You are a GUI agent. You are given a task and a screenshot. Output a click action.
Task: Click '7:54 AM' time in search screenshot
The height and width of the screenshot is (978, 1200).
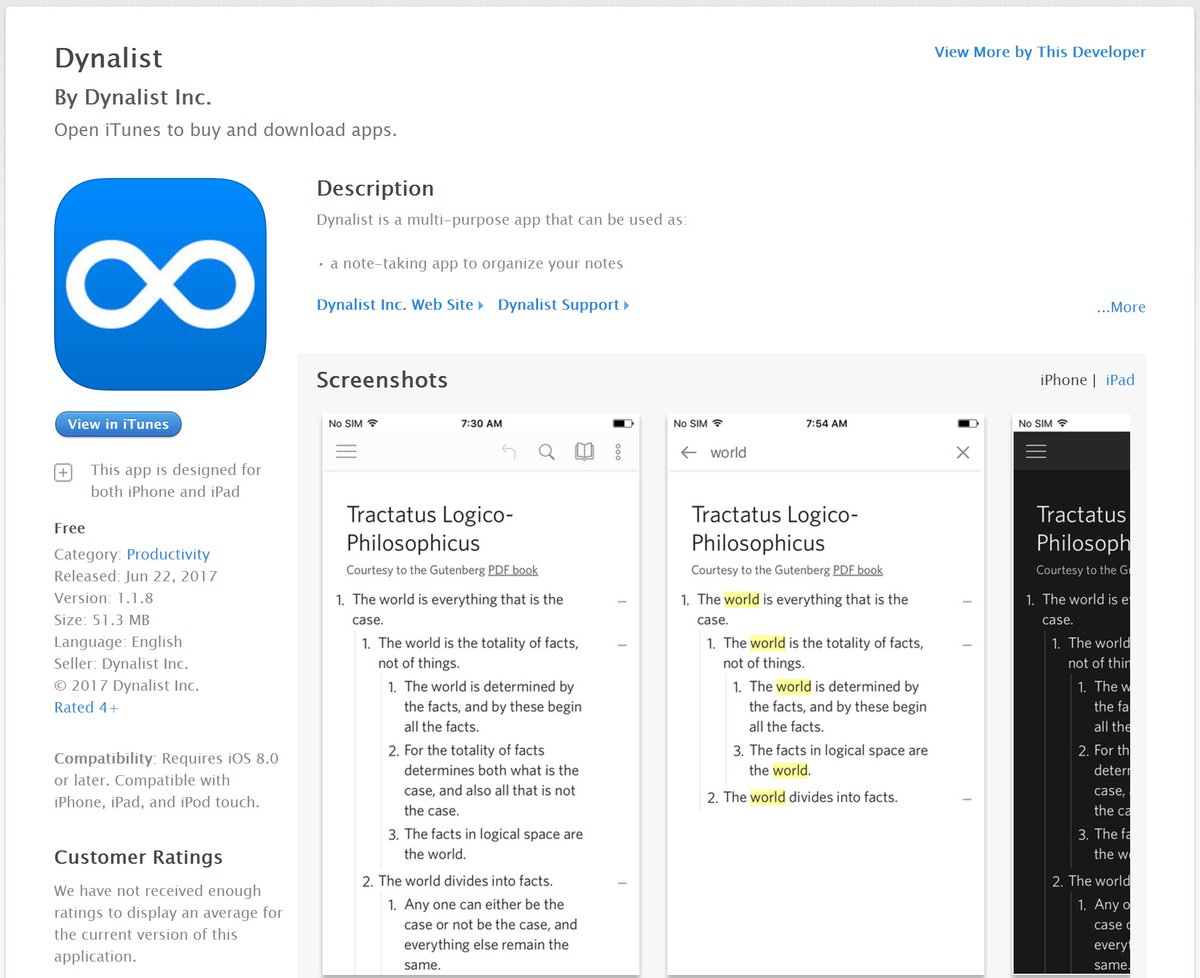[826, 423]
